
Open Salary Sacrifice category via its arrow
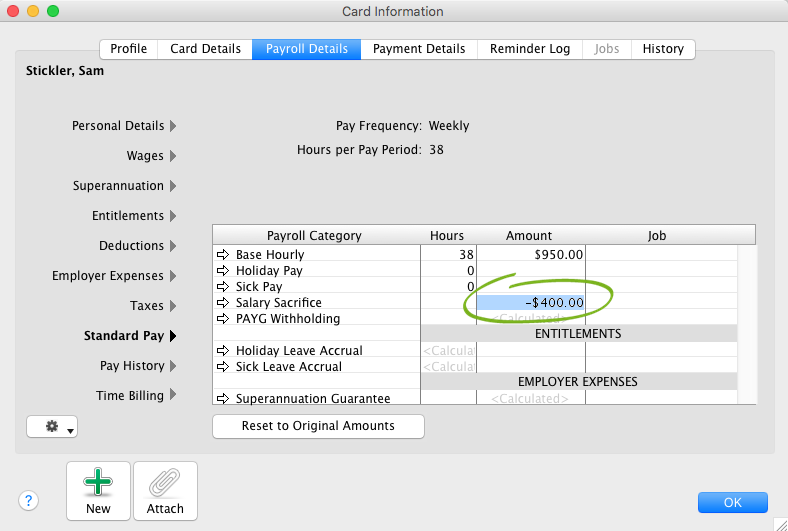[x=223, y=303]
